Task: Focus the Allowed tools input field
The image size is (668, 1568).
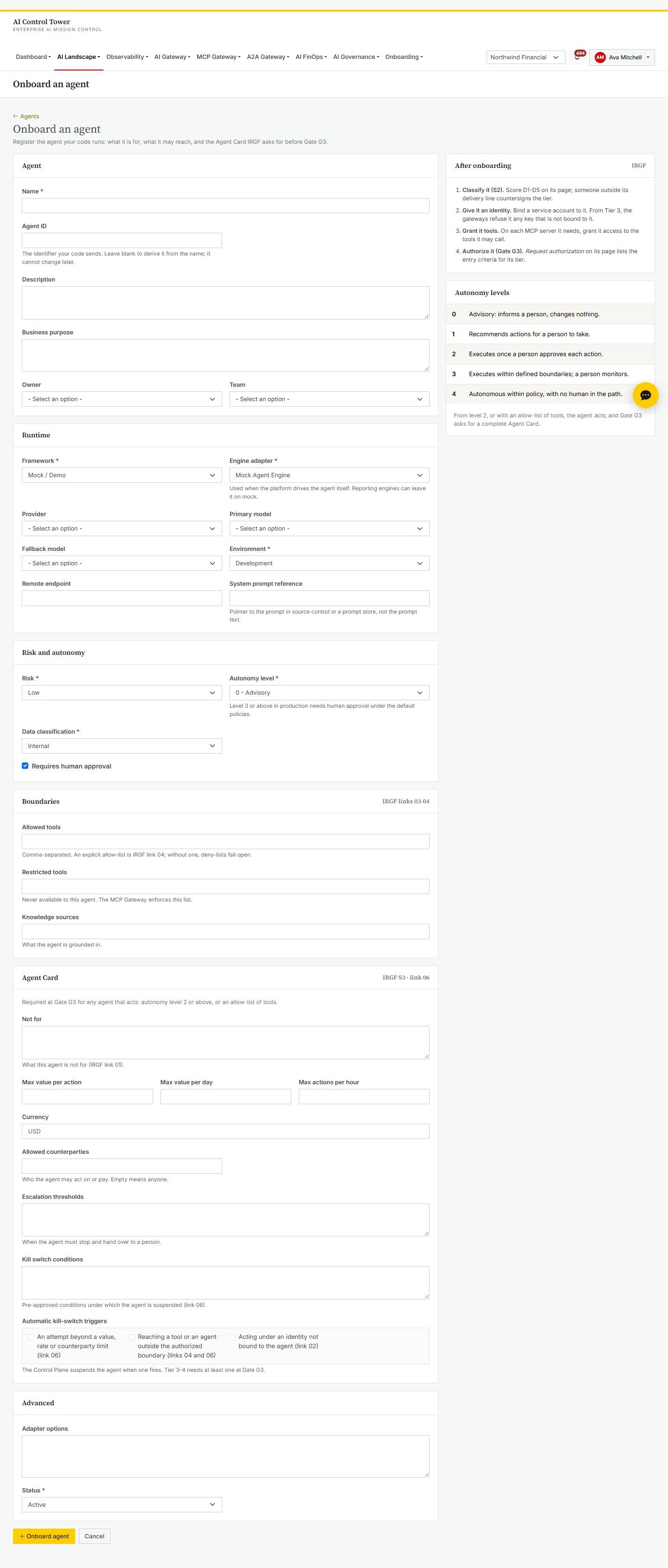Action: pyautogui.click(x=225, y=841)
